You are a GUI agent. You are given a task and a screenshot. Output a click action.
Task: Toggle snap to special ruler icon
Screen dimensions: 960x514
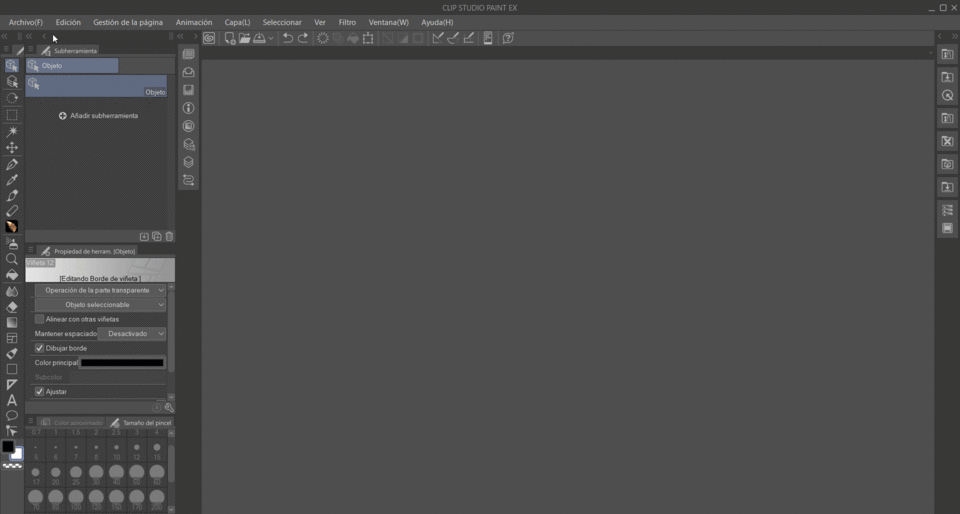[453, 38]
